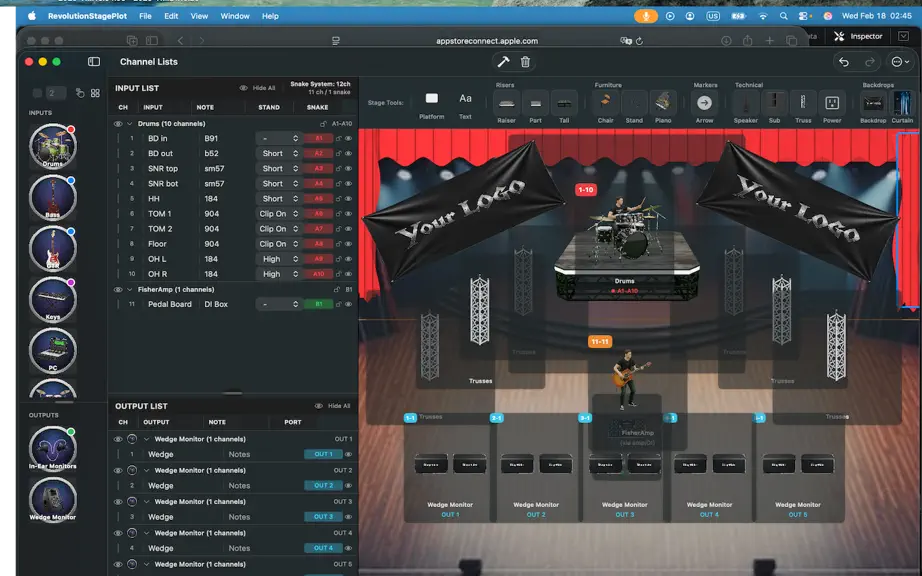Toggle eye icon on Pedal Board row
The width and height of the screenshot is (922, 576).
pyautogui.click(x=349, y=304)
